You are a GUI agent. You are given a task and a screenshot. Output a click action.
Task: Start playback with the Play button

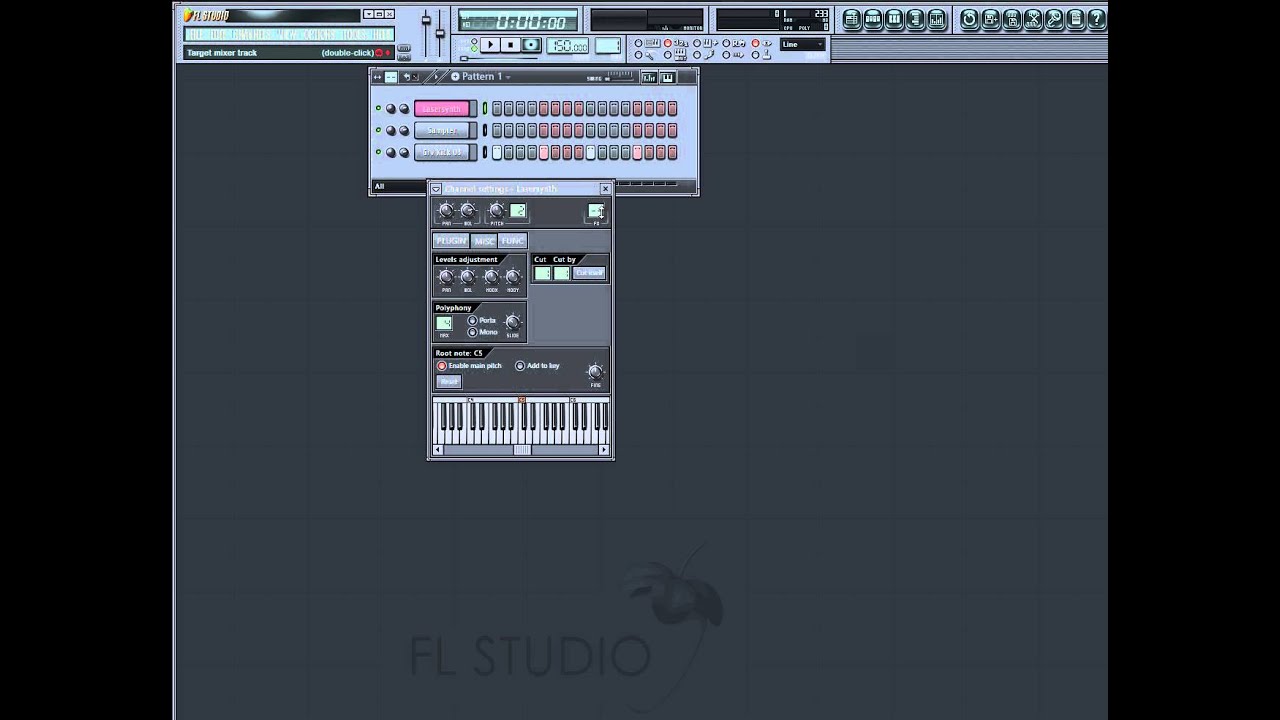point(490,45)
